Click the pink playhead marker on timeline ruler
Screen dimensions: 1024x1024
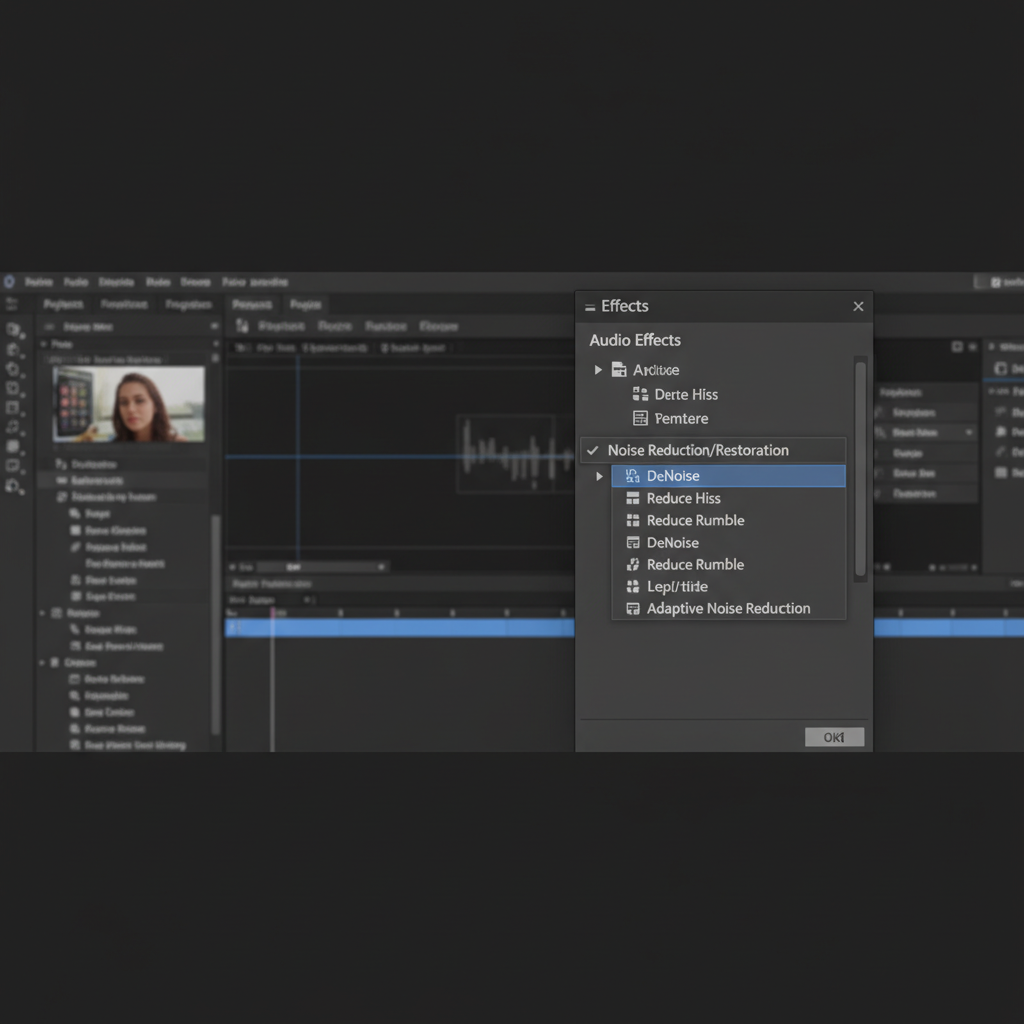pos(272,613)
